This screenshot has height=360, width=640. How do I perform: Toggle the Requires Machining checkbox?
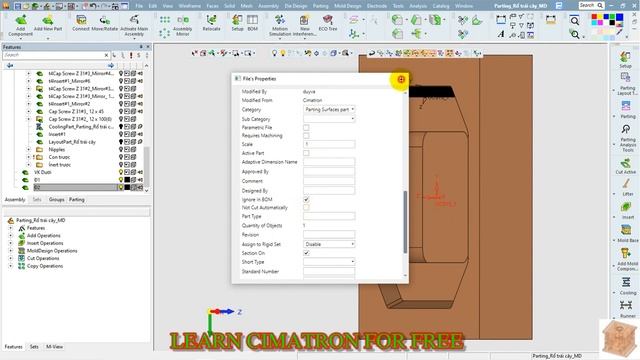coord(306,136)
